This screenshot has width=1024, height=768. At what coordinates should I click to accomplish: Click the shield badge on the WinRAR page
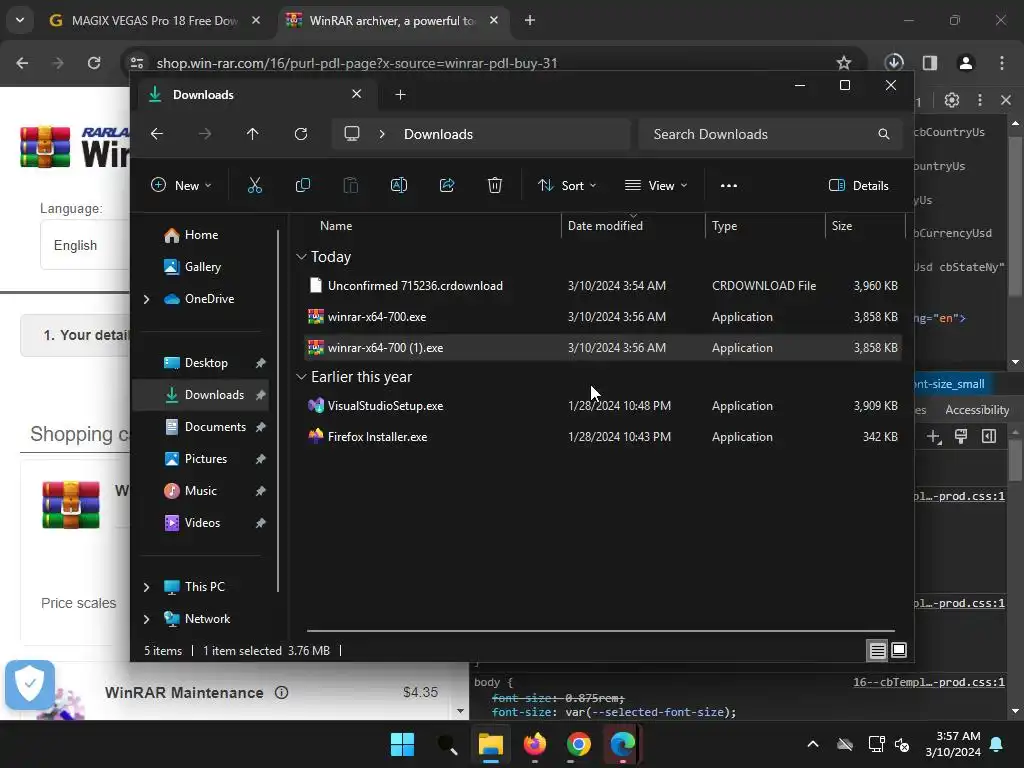[29, 684]
